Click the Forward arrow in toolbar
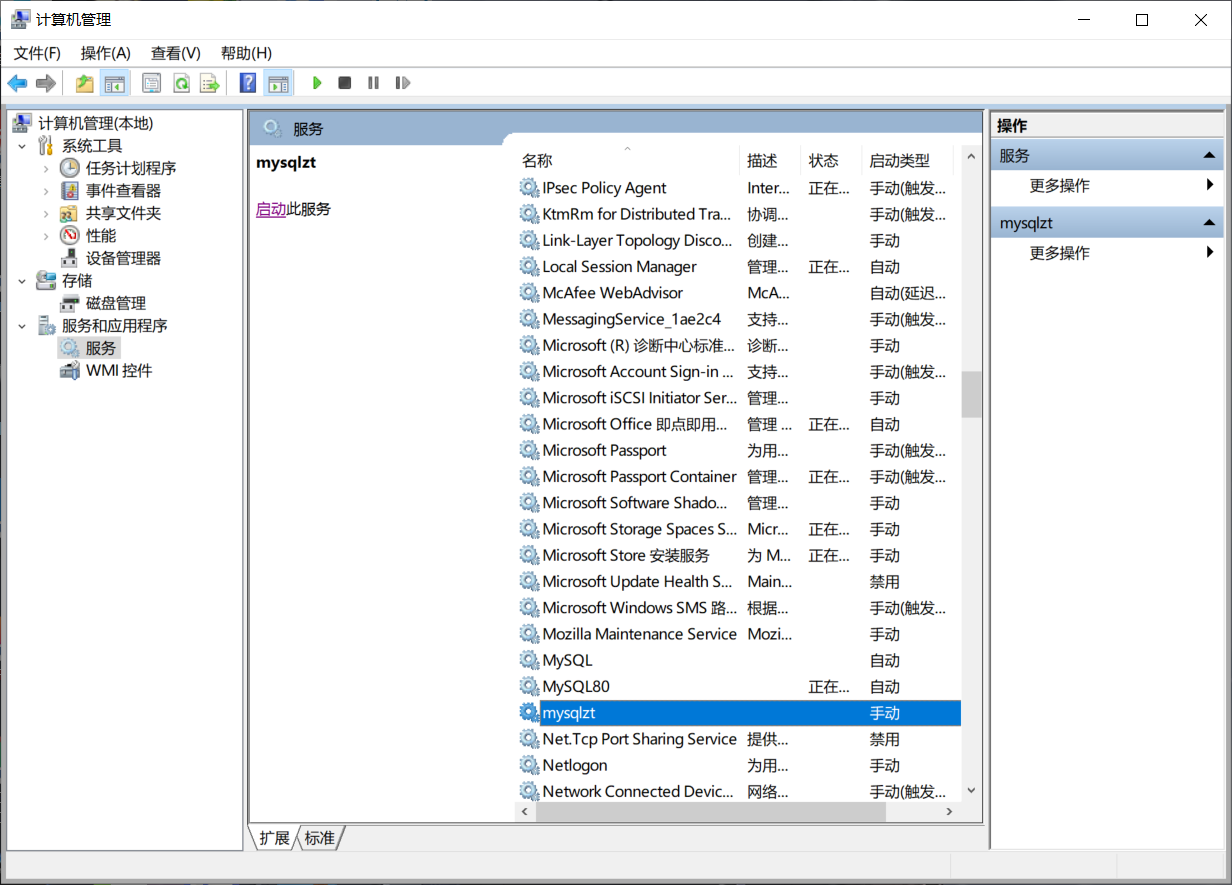Screen dimensions: 1232x885 [x=45, y=83]
